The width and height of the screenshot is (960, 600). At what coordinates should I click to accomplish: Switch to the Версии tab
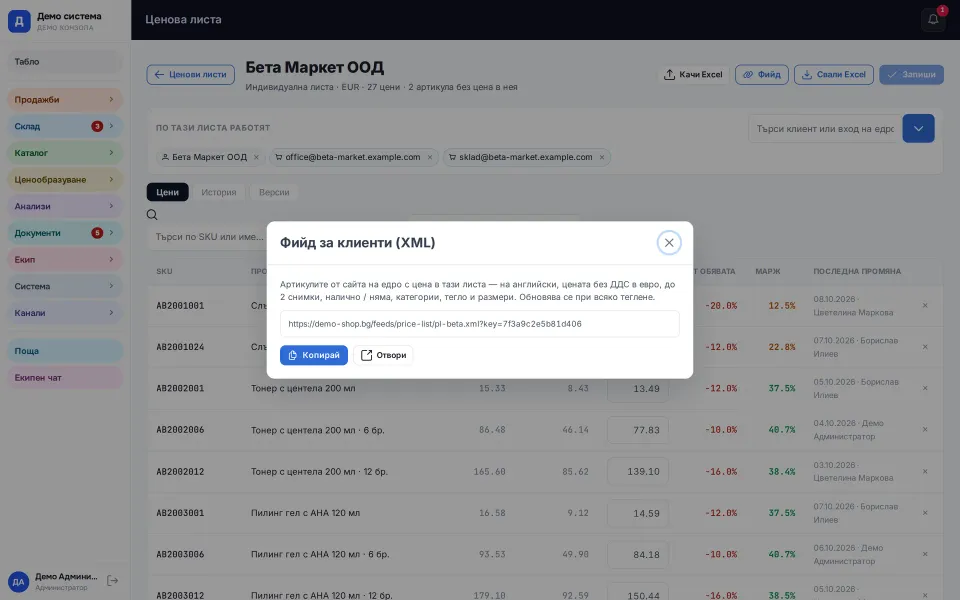point(274,192)
